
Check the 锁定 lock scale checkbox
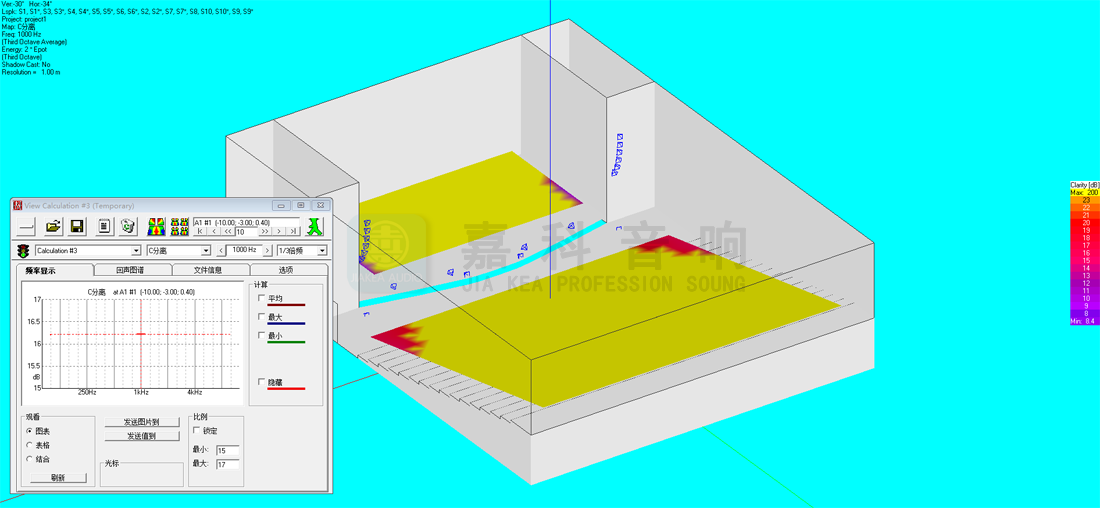[x=197, y=431]
